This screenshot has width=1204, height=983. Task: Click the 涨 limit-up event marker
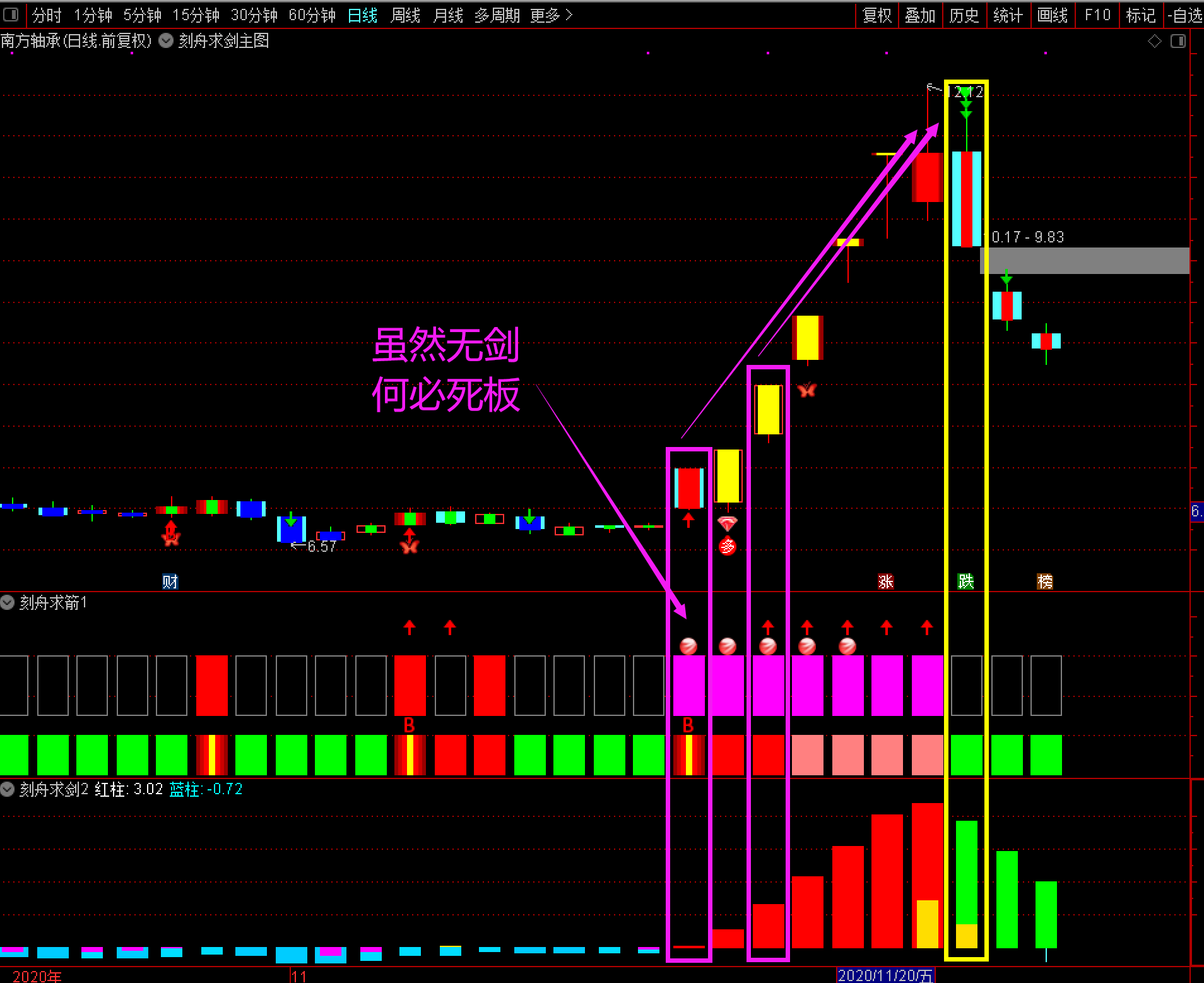pos(886,581)
